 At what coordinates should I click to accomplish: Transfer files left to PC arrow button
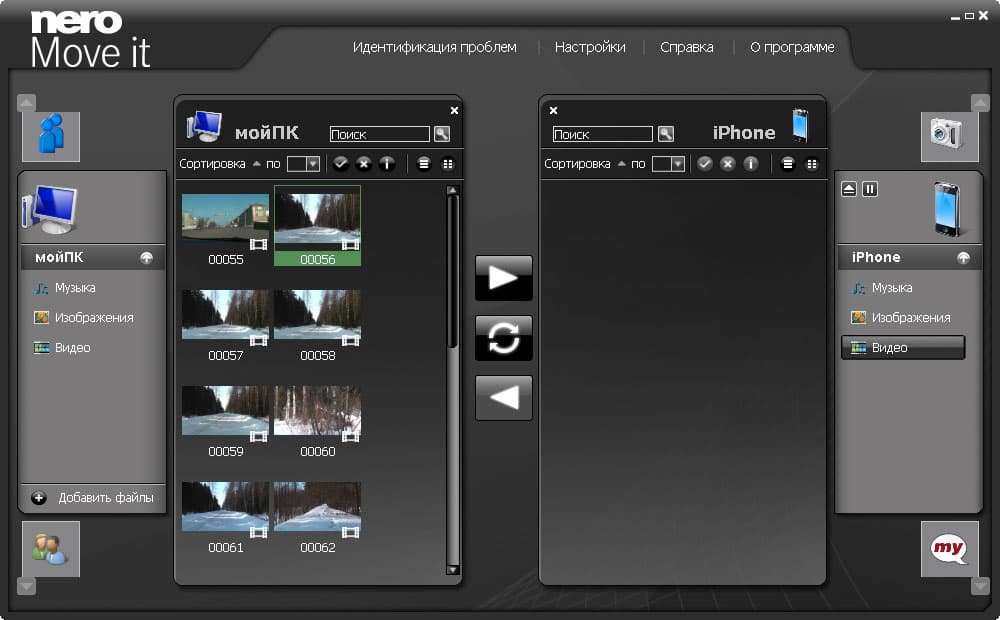coord(503,398)
